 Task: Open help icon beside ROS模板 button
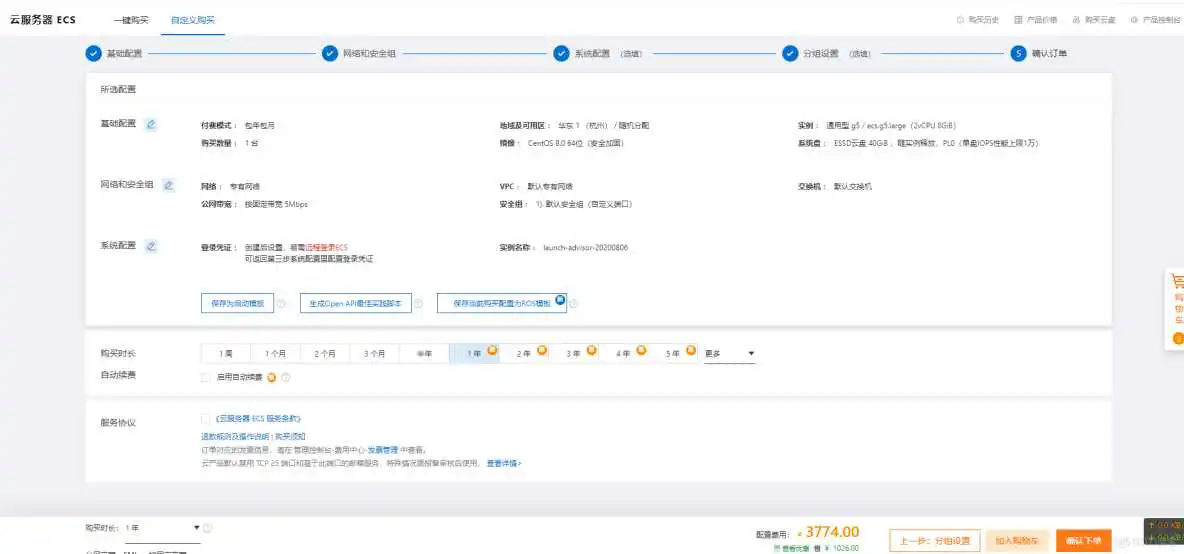pyautogui.click(x=574, y=303)
